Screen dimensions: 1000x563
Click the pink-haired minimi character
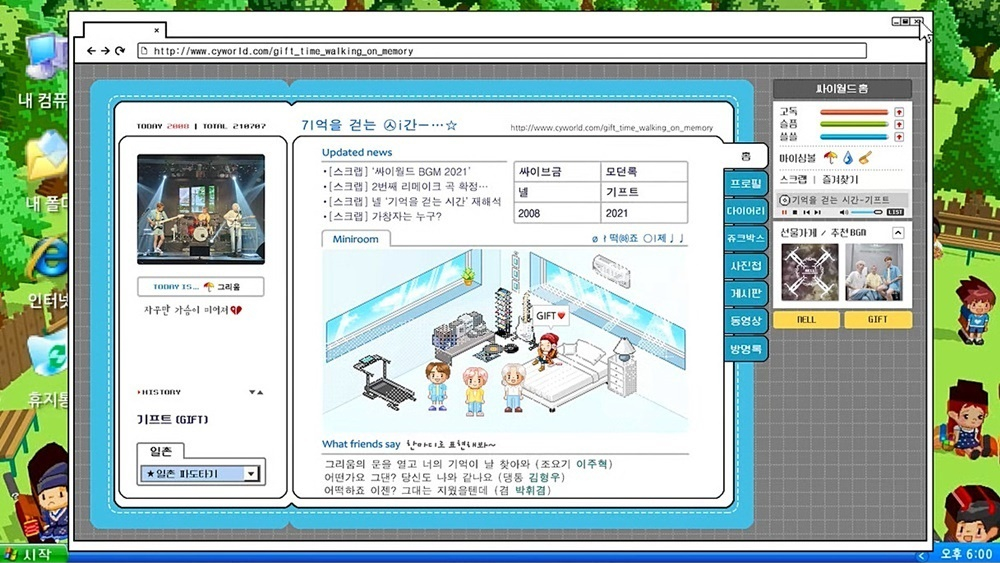click(x=474, y=391)
